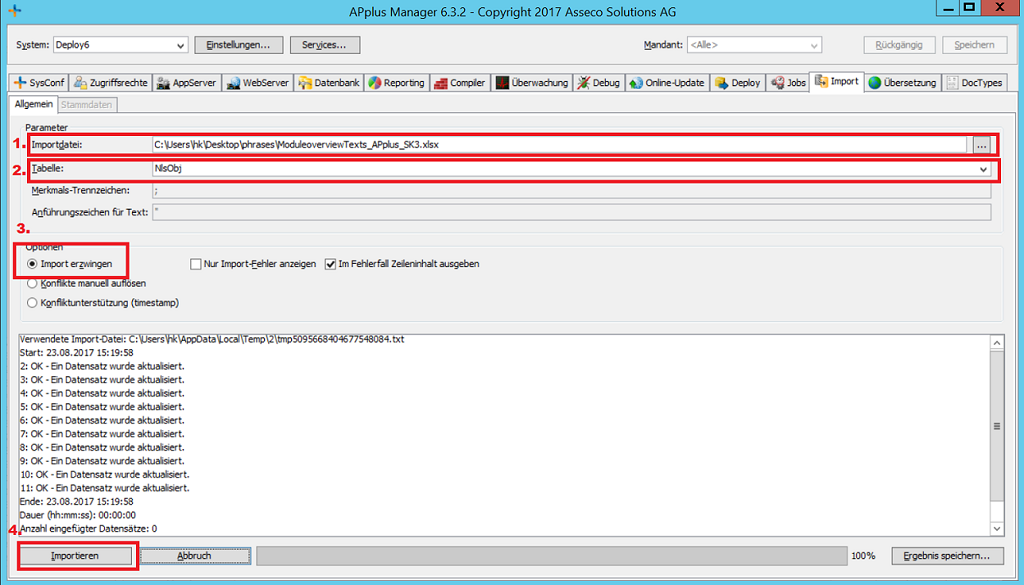
Task: Select the Compiler brick icon tab
Action: (440, 83)
